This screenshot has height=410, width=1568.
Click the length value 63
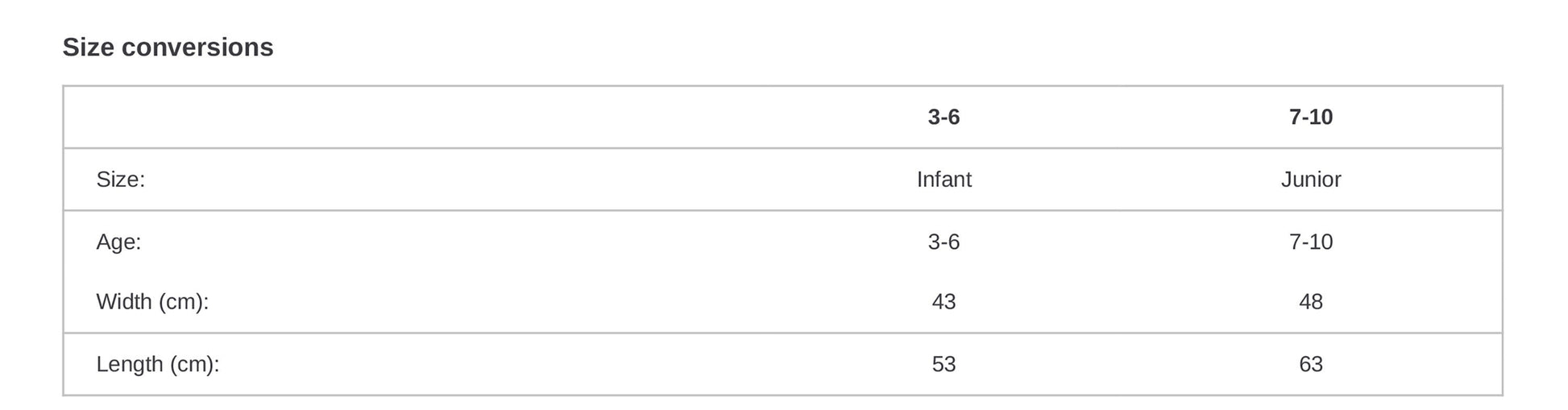[x=1310, y=364]
